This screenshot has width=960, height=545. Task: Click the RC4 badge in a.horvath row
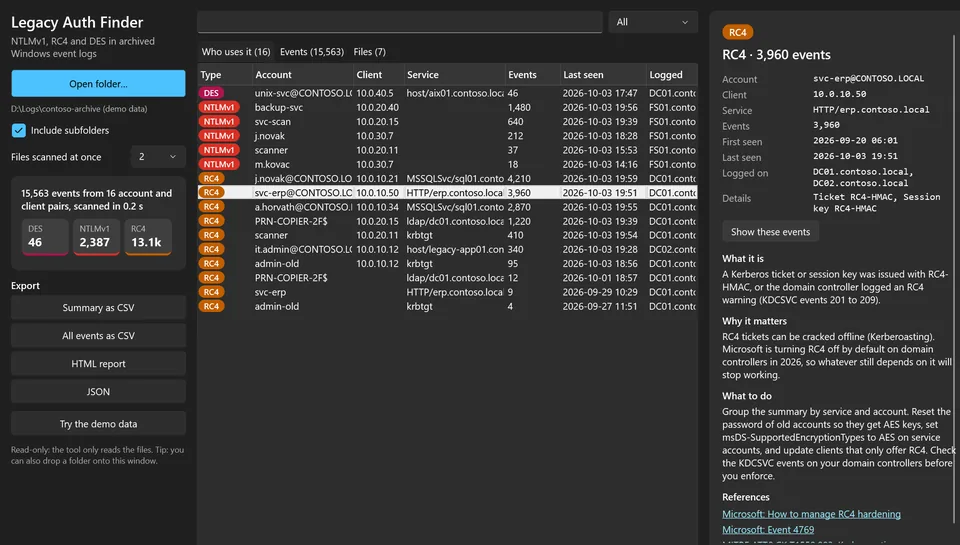tap(211, 207)
